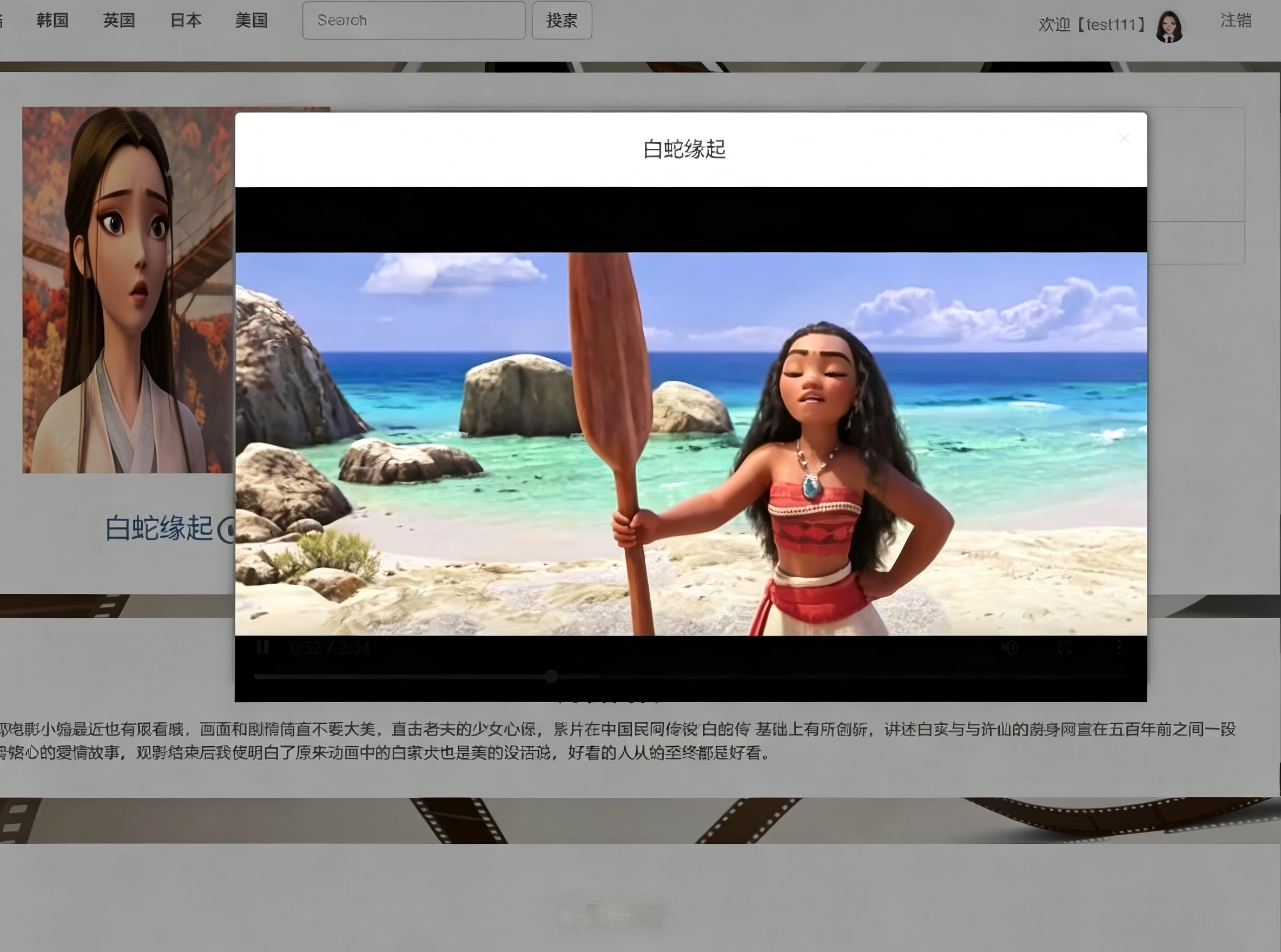Select the 日本 category

(186, 21)
